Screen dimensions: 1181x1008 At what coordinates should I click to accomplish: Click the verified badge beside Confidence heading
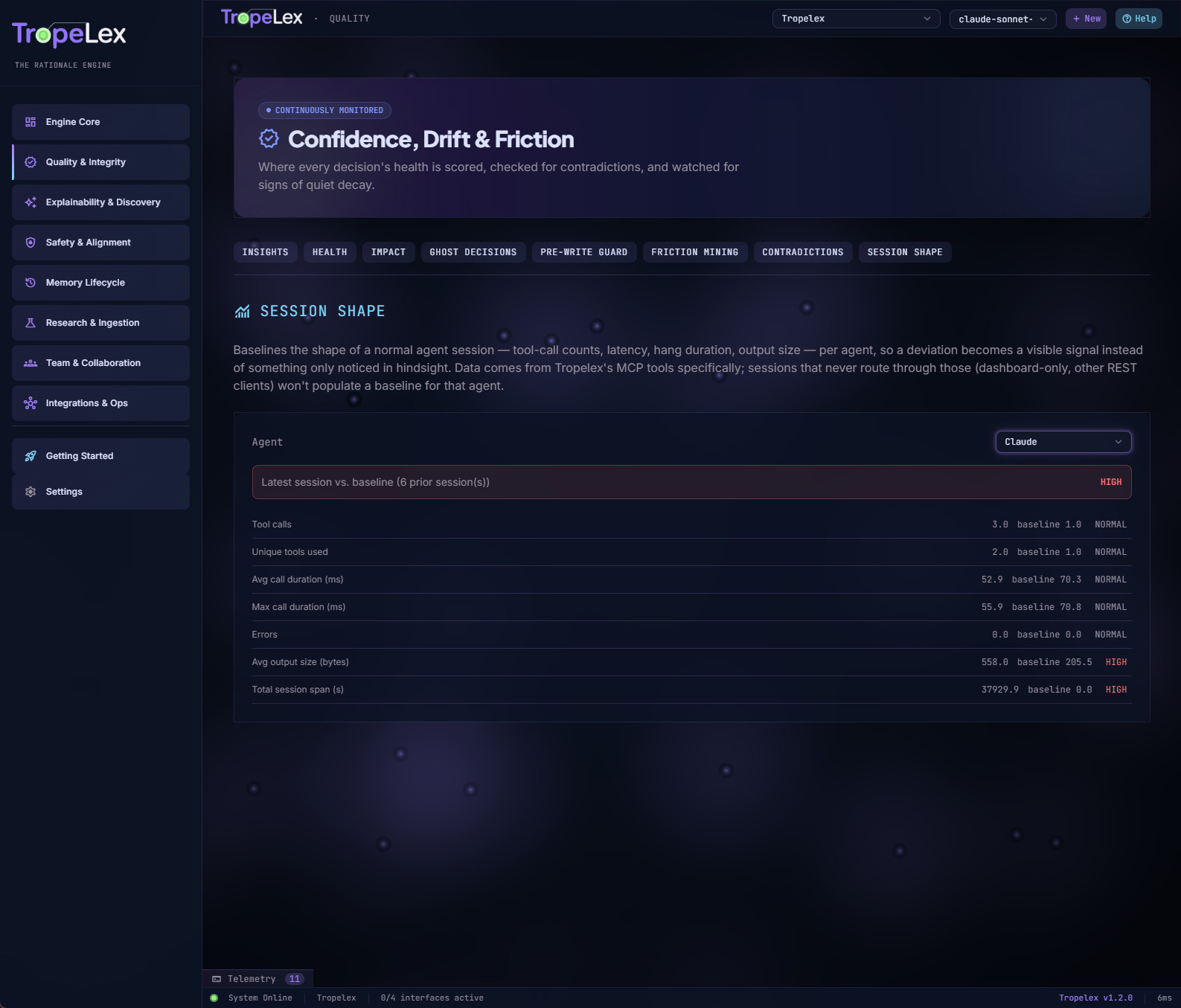click(269, 138)
